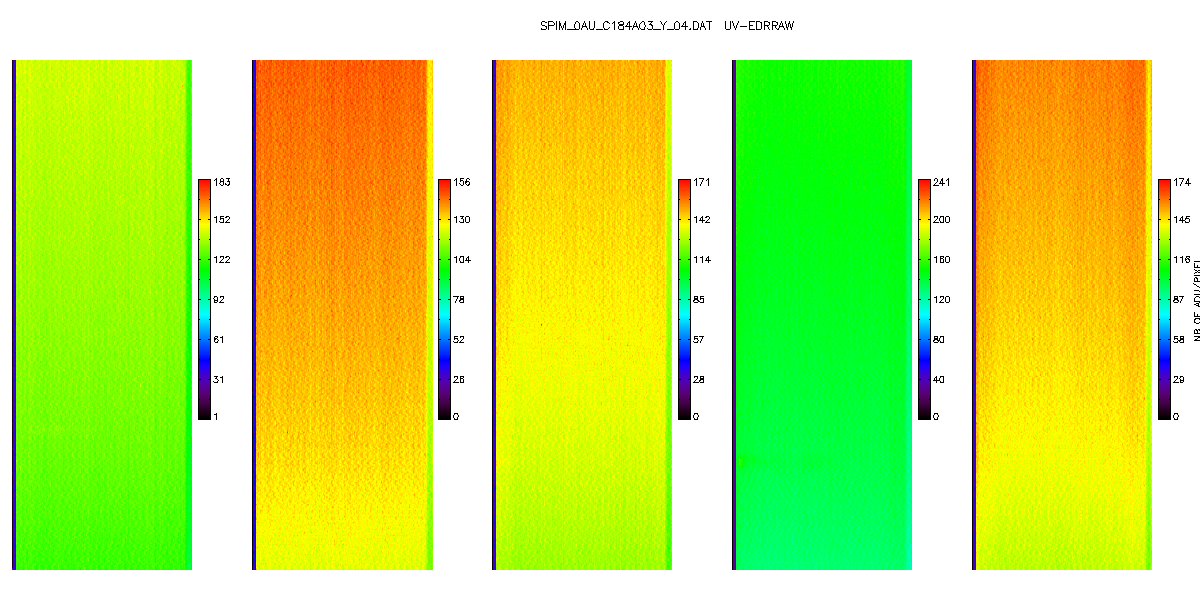Click the 152 tick label

point(223,220)
